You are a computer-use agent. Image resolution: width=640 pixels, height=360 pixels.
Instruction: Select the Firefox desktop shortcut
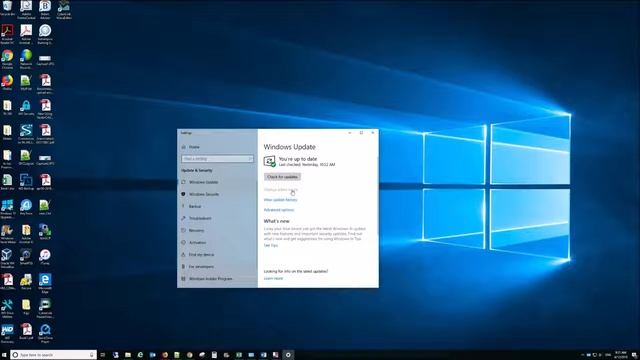[7, 81]
